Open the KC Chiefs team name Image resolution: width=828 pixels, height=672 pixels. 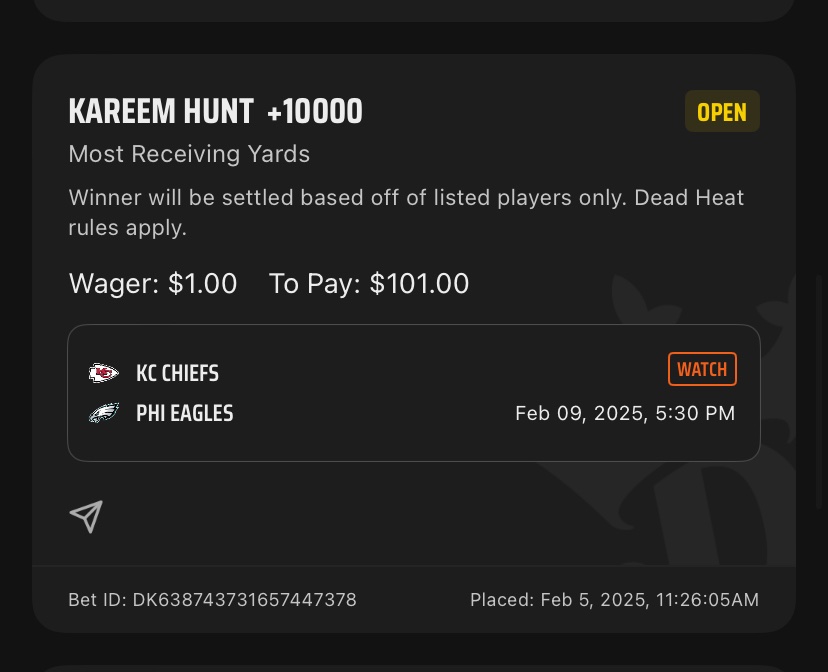[177, 373]
